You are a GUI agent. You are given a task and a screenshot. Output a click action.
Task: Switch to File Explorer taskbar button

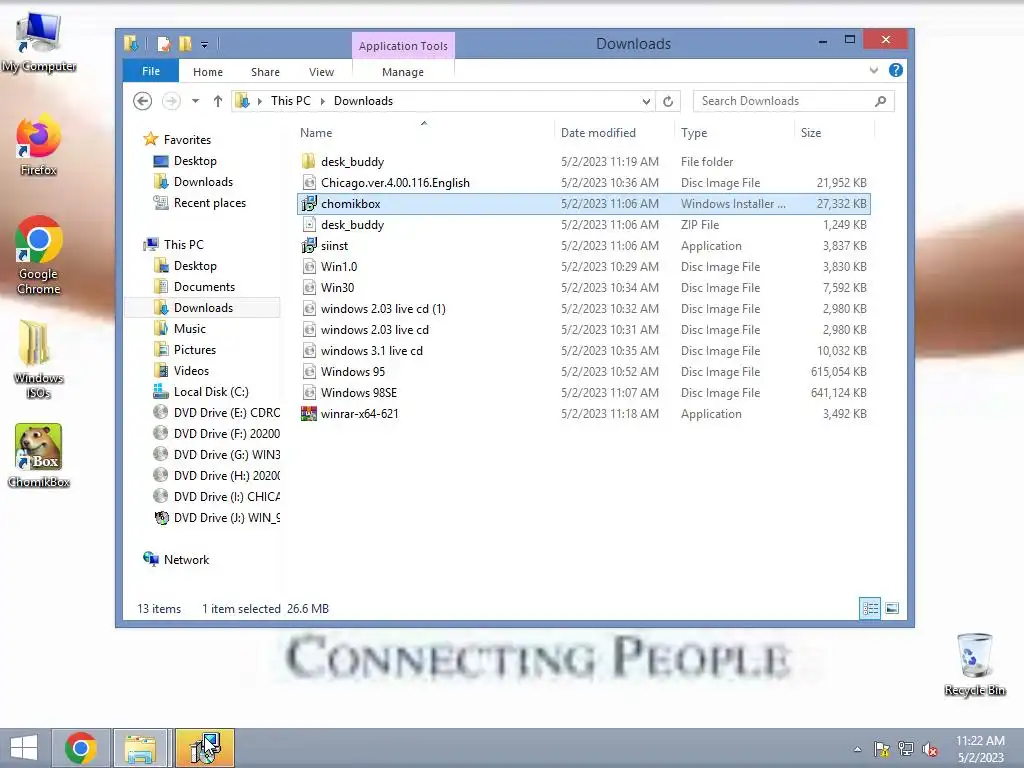pos(140,748)
